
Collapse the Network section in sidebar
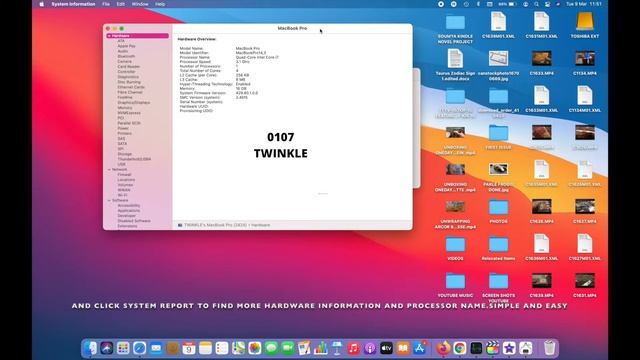(x=109, y=169)
